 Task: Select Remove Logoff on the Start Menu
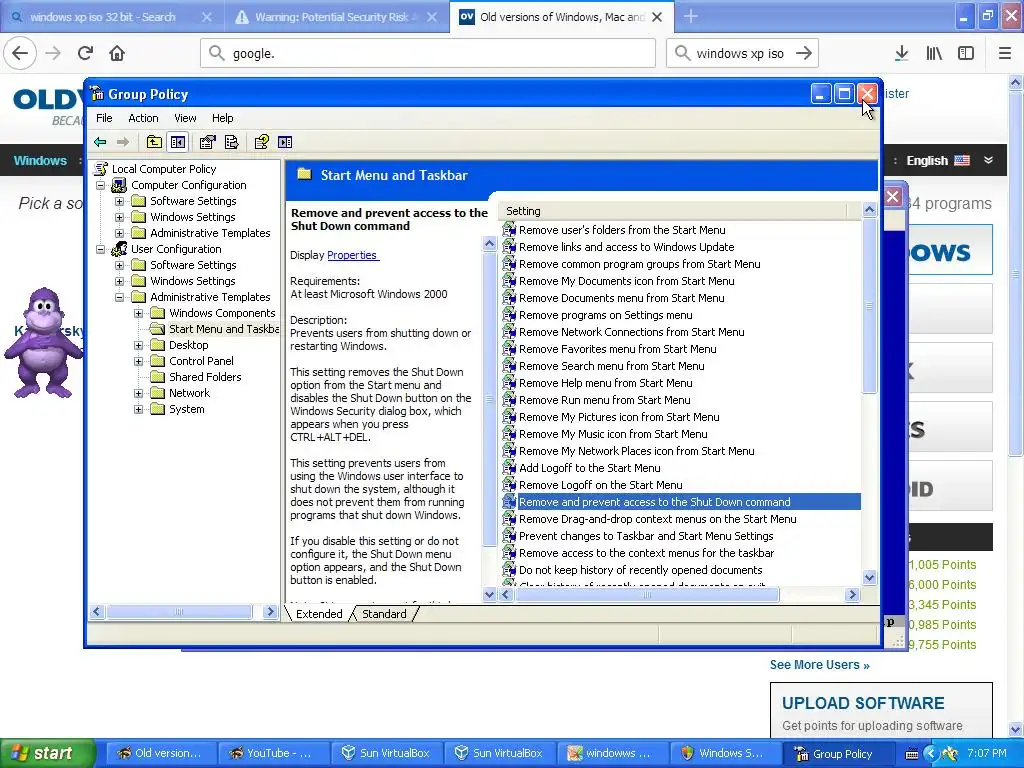coord(600,485)
